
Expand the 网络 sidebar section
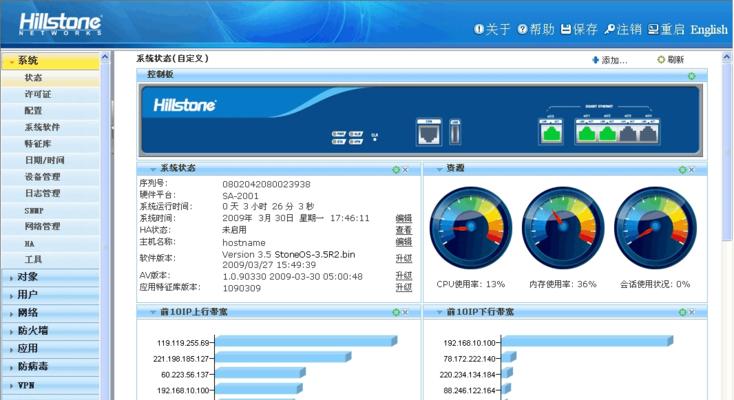50,312
